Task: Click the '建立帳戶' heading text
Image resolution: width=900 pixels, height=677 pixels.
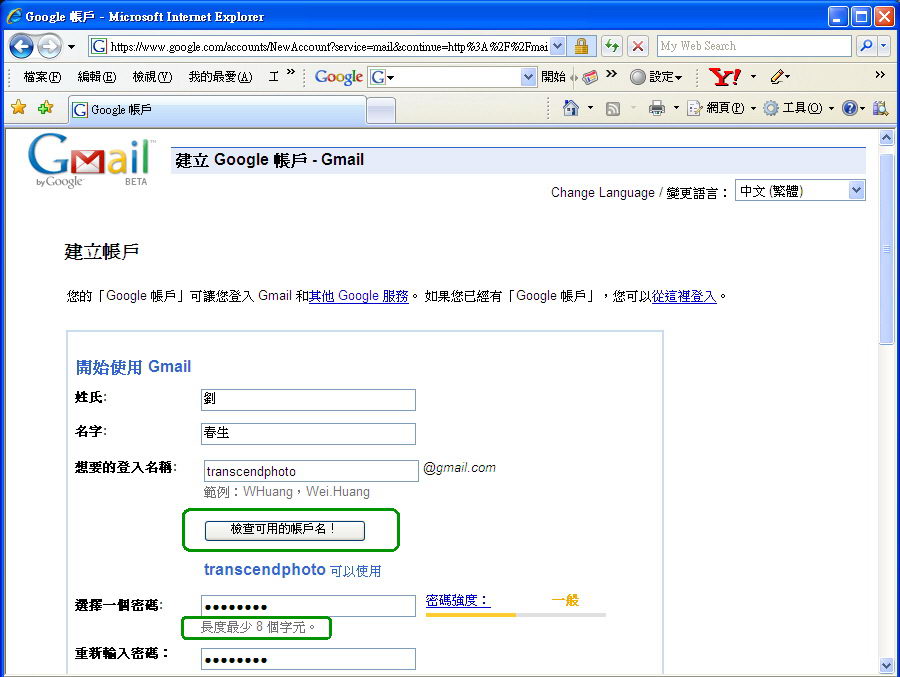Action: tap(102, 252)
